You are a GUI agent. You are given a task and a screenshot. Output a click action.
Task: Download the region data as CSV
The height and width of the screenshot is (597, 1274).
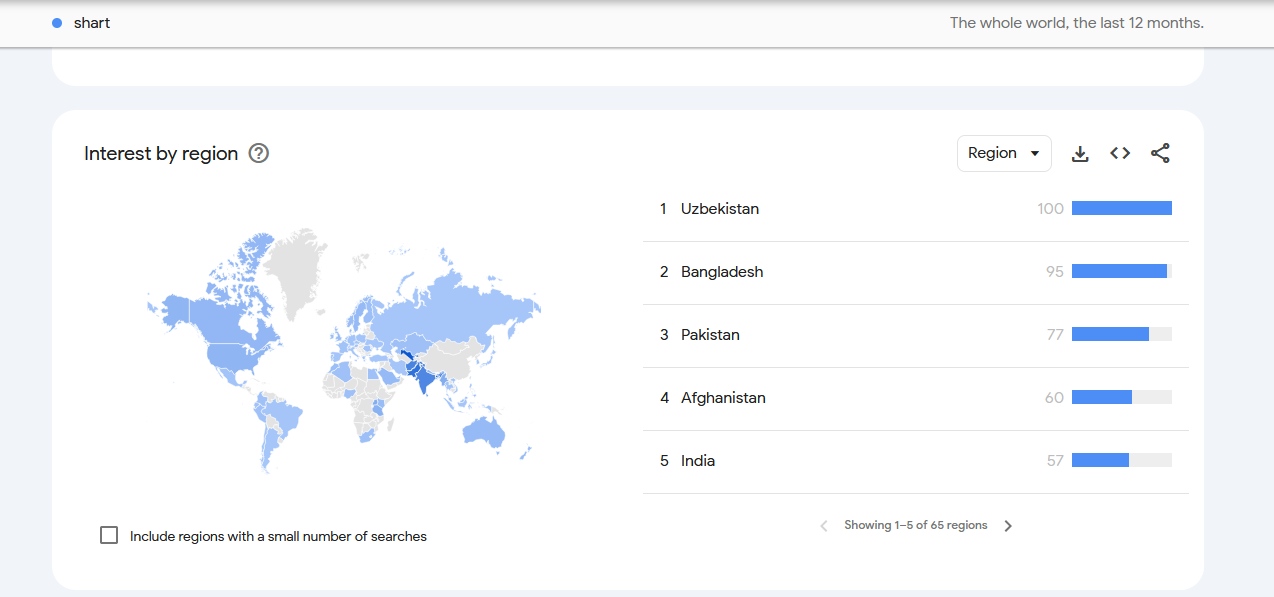pyautogui.click(x=1080, y=153)
